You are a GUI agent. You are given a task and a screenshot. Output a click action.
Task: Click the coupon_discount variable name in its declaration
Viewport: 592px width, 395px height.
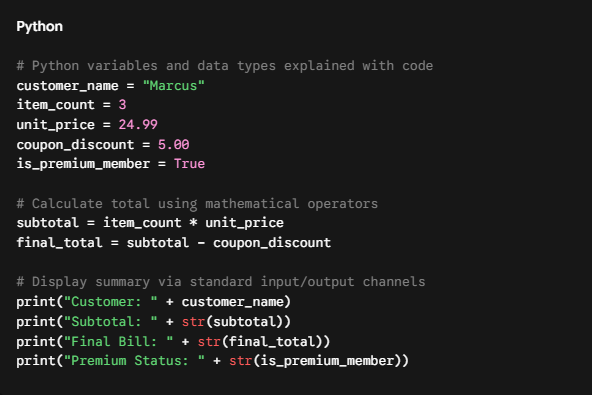point(75,145)
